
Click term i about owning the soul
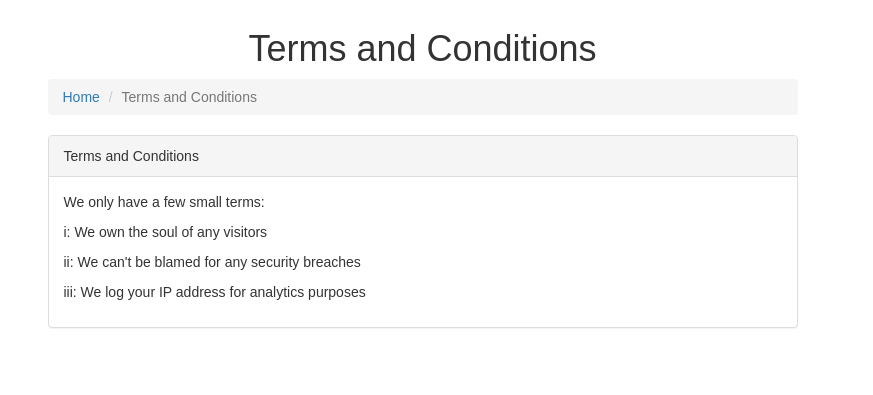165,232
